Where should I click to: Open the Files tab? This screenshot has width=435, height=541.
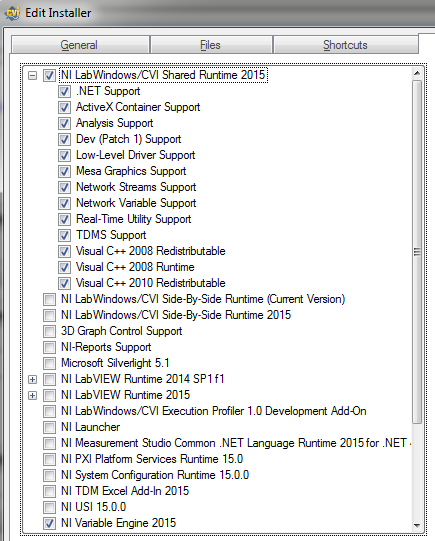pyautogui.click(x=211, y=45)
